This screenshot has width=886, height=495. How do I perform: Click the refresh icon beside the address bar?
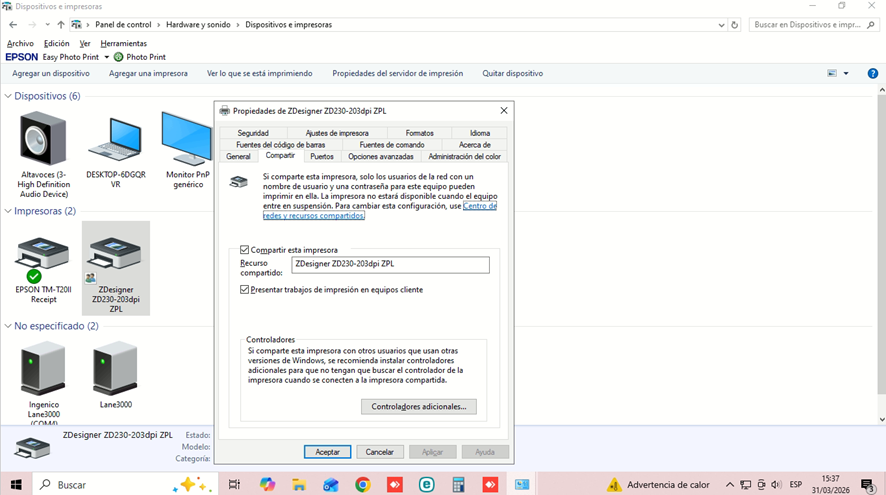[x=735, y=24]
